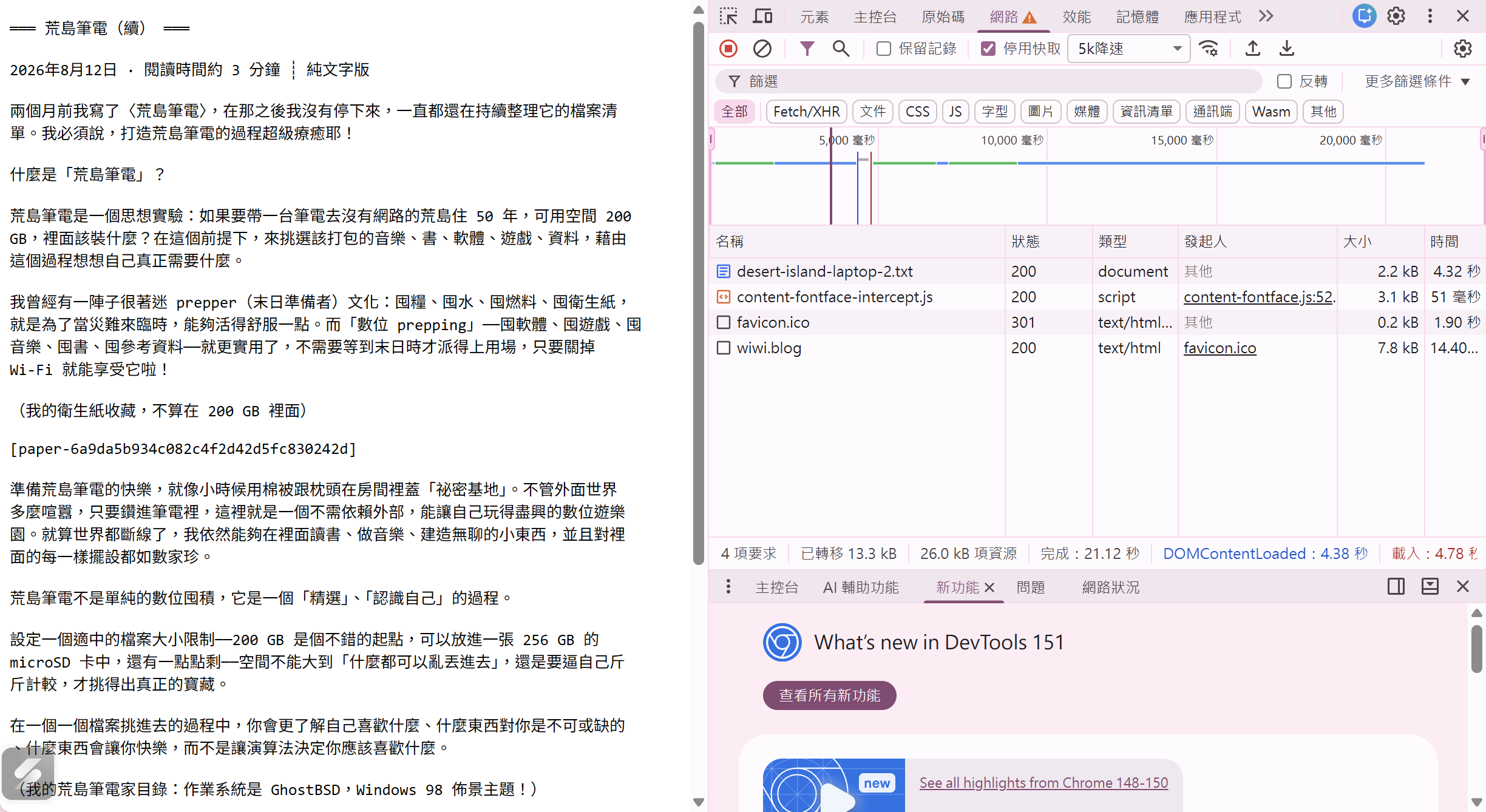Click the page vertical scrollbar thumb
The width and height of the screenshot is (1486, 812).
(699, 294)
